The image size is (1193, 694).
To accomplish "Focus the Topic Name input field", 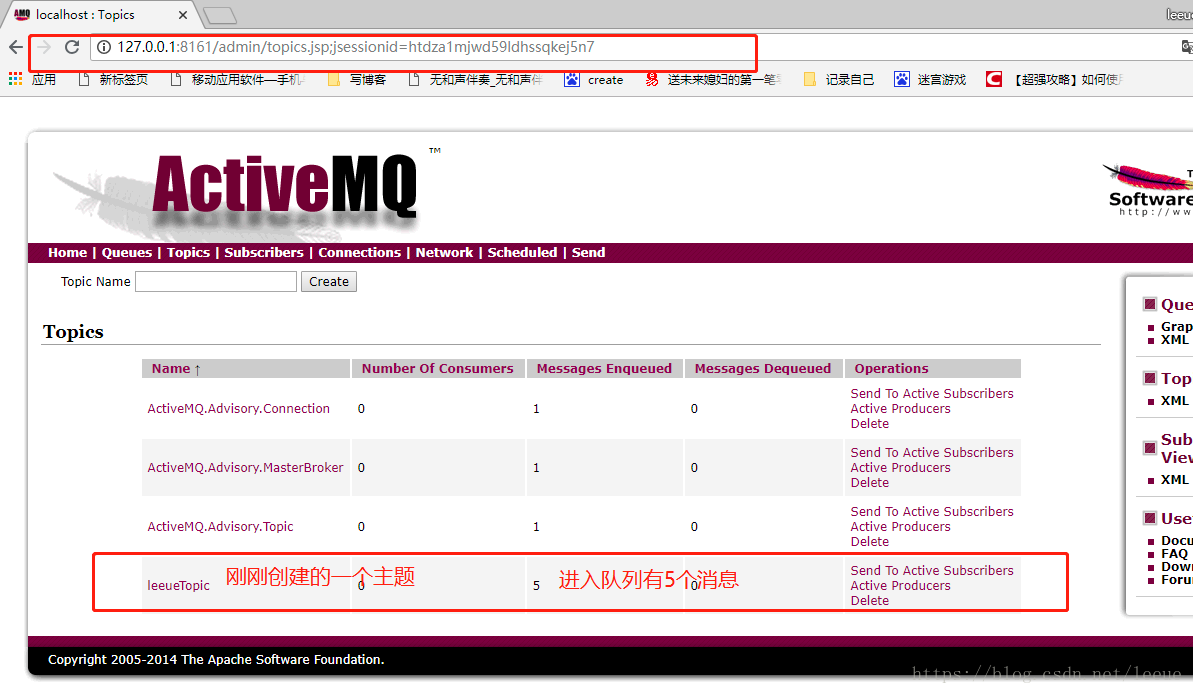I will coord(216,282).
